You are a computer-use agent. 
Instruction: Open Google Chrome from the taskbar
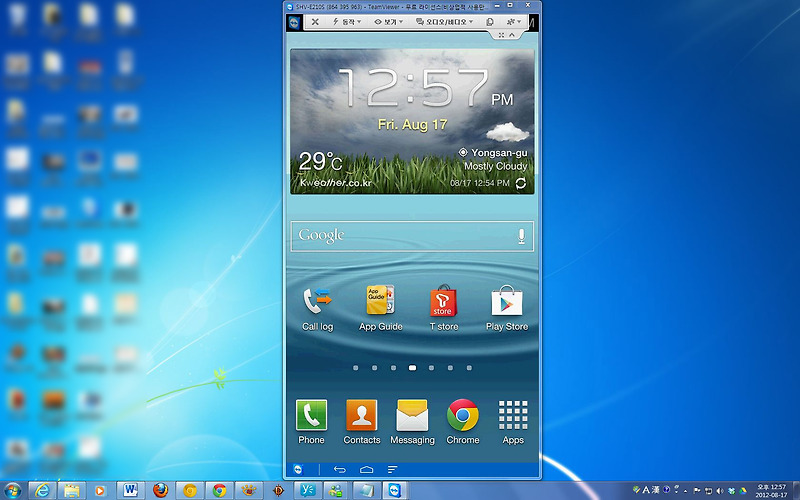(219, 490)
